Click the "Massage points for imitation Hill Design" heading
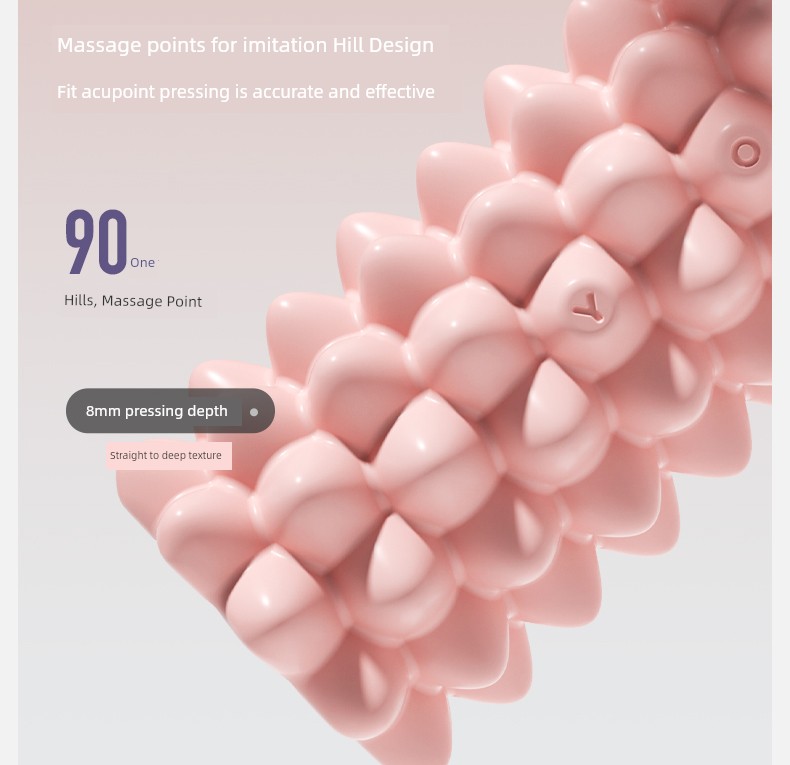 click(245, 45)
